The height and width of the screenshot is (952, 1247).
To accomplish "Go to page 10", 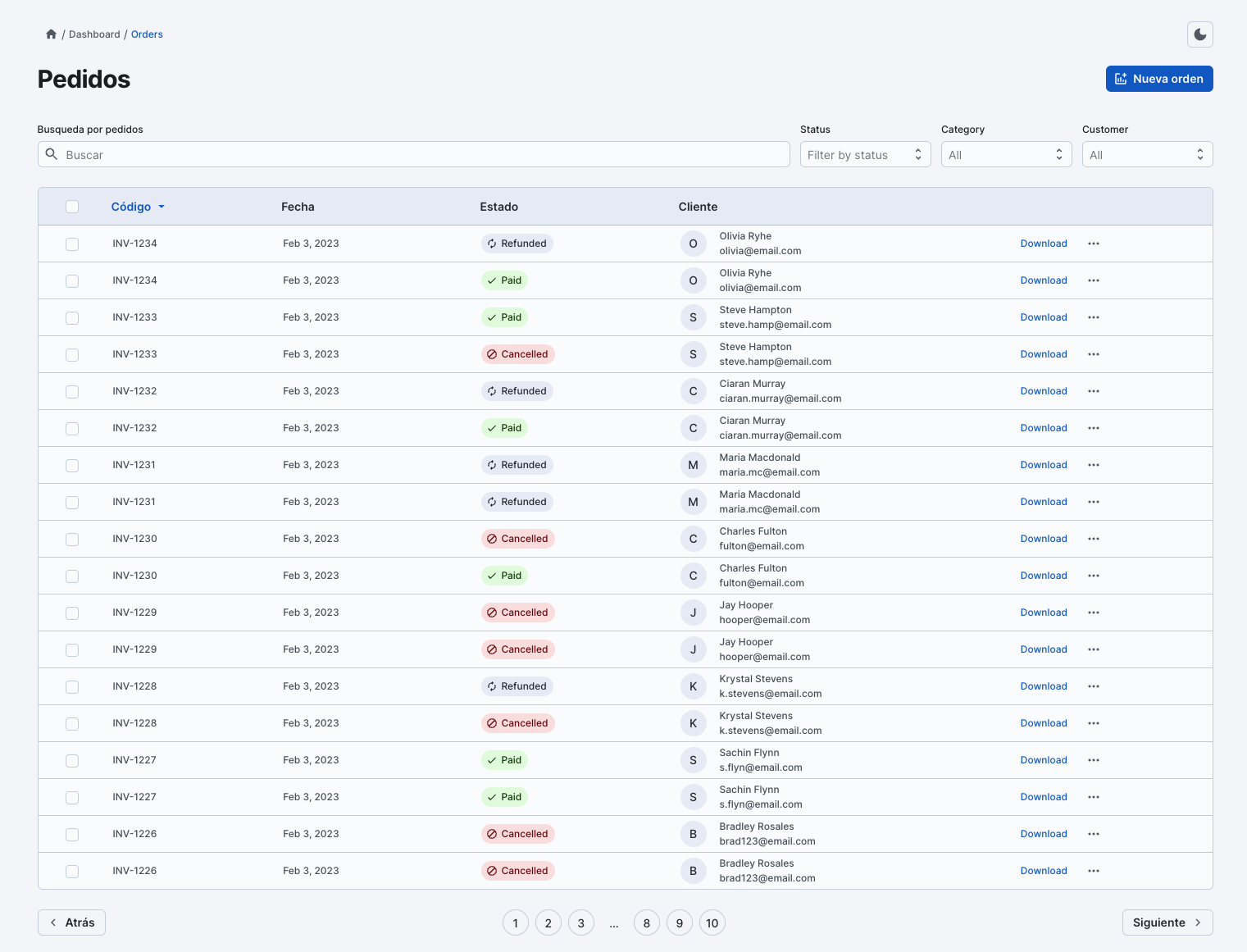I will [712, 922].
